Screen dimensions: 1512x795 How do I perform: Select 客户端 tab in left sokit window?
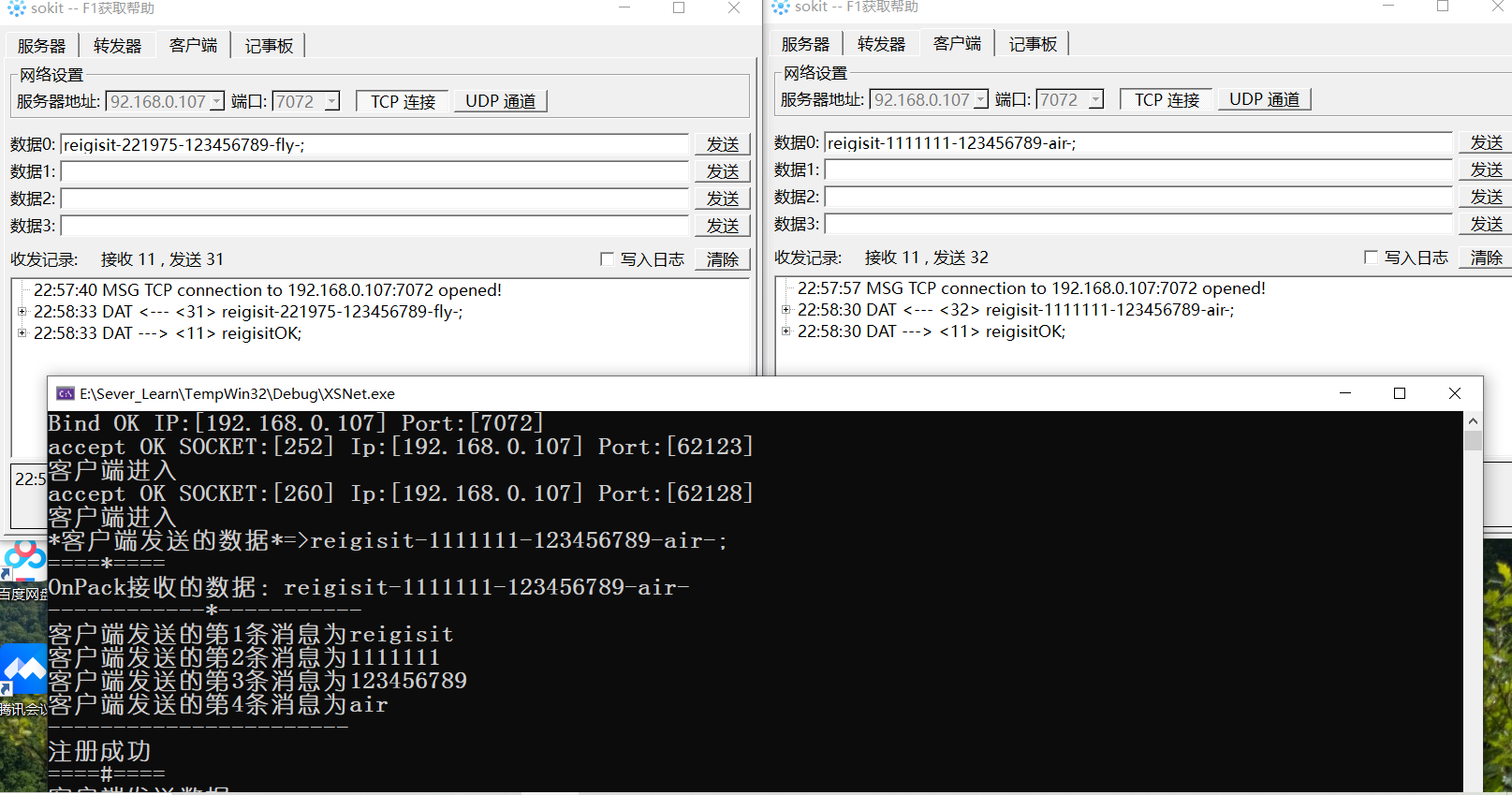194,45
